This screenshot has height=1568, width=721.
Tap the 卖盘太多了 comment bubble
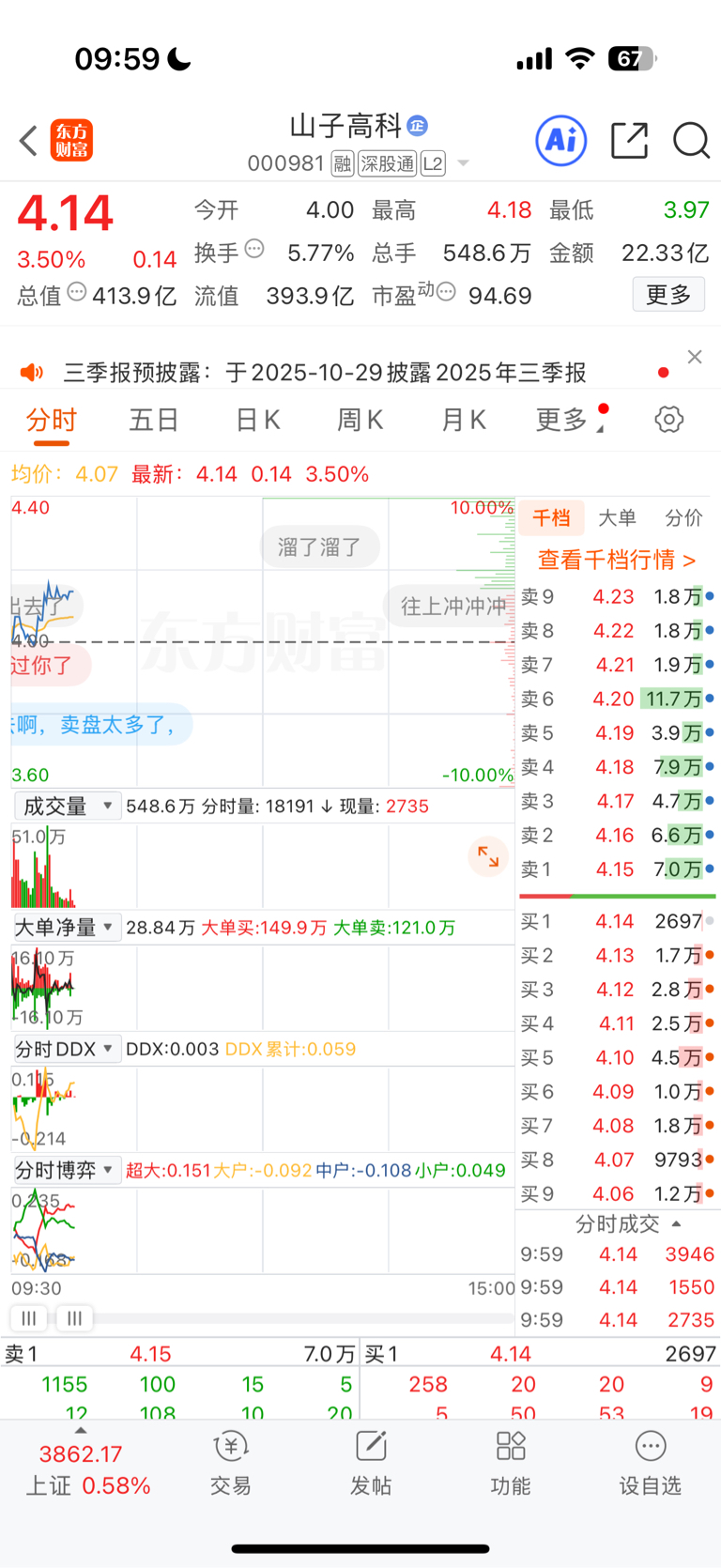[x=101, y=725]
